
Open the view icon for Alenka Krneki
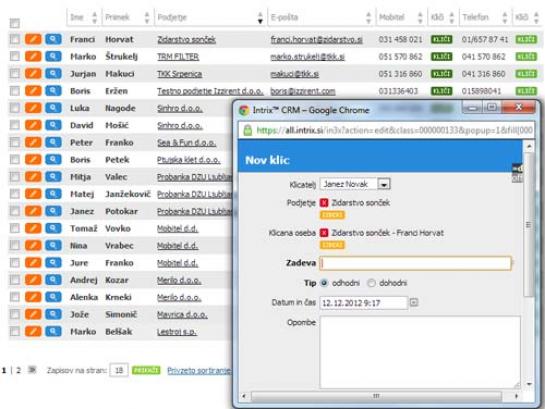[53, 297]
